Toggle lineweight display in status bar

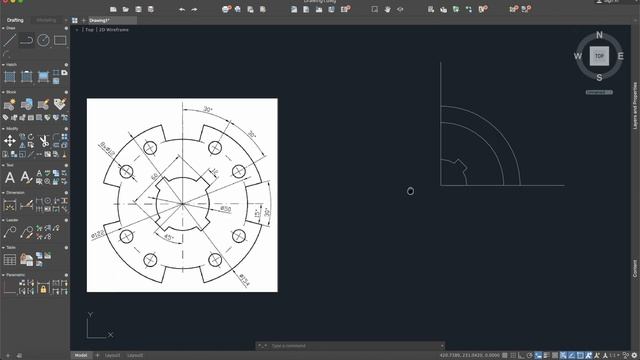(x=547, y=356)
